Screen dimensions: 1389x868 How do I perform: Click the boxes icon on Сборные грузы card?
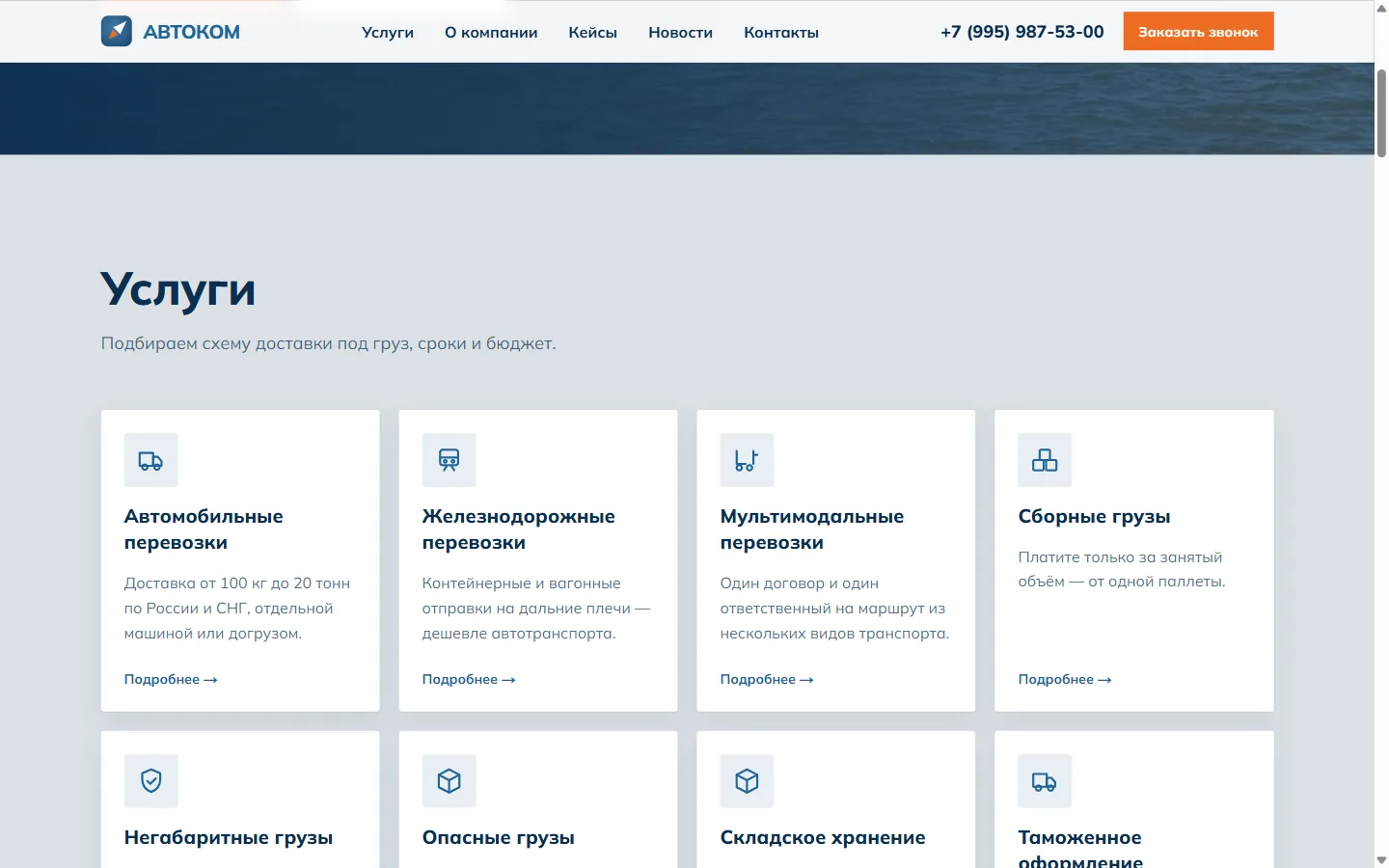(1045, 460)
